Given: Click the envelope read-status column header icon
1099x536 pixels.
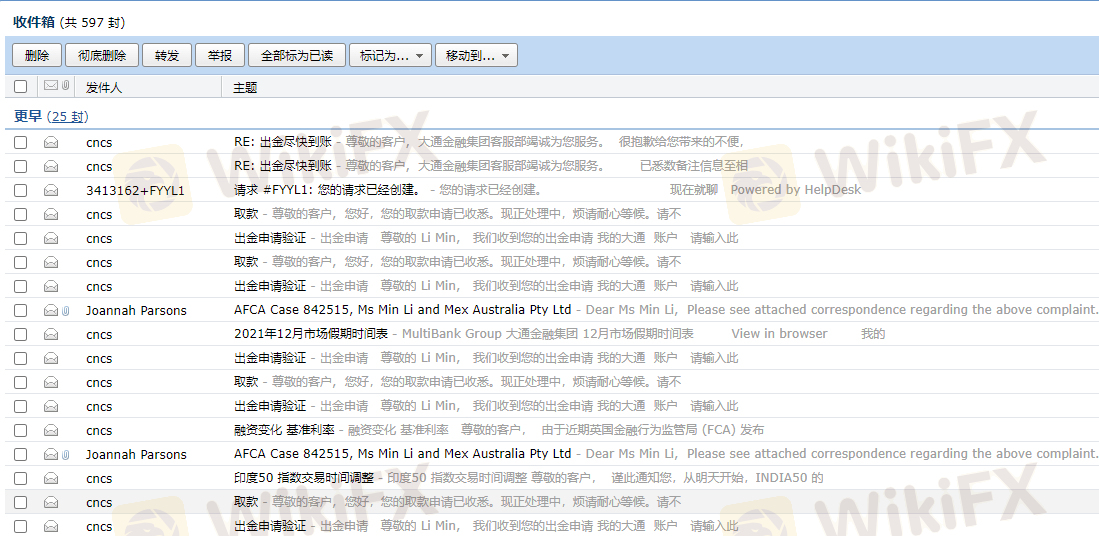Looking at the screenshot, I should tap(50, 85).
